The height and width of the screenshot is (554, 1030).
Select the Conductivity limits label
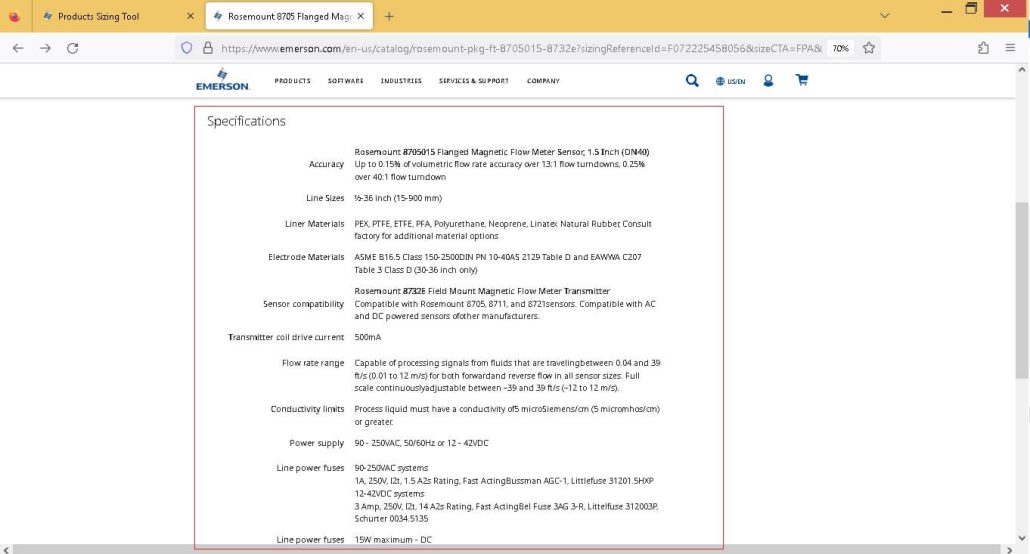pyautogui.click(x=307, y=409)
